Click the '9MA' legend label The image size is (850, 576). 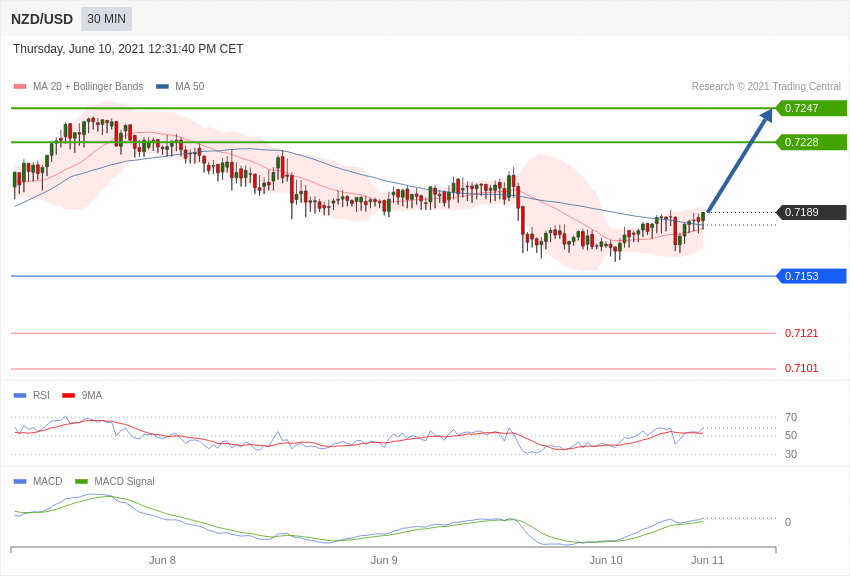[x=92, y=396]
